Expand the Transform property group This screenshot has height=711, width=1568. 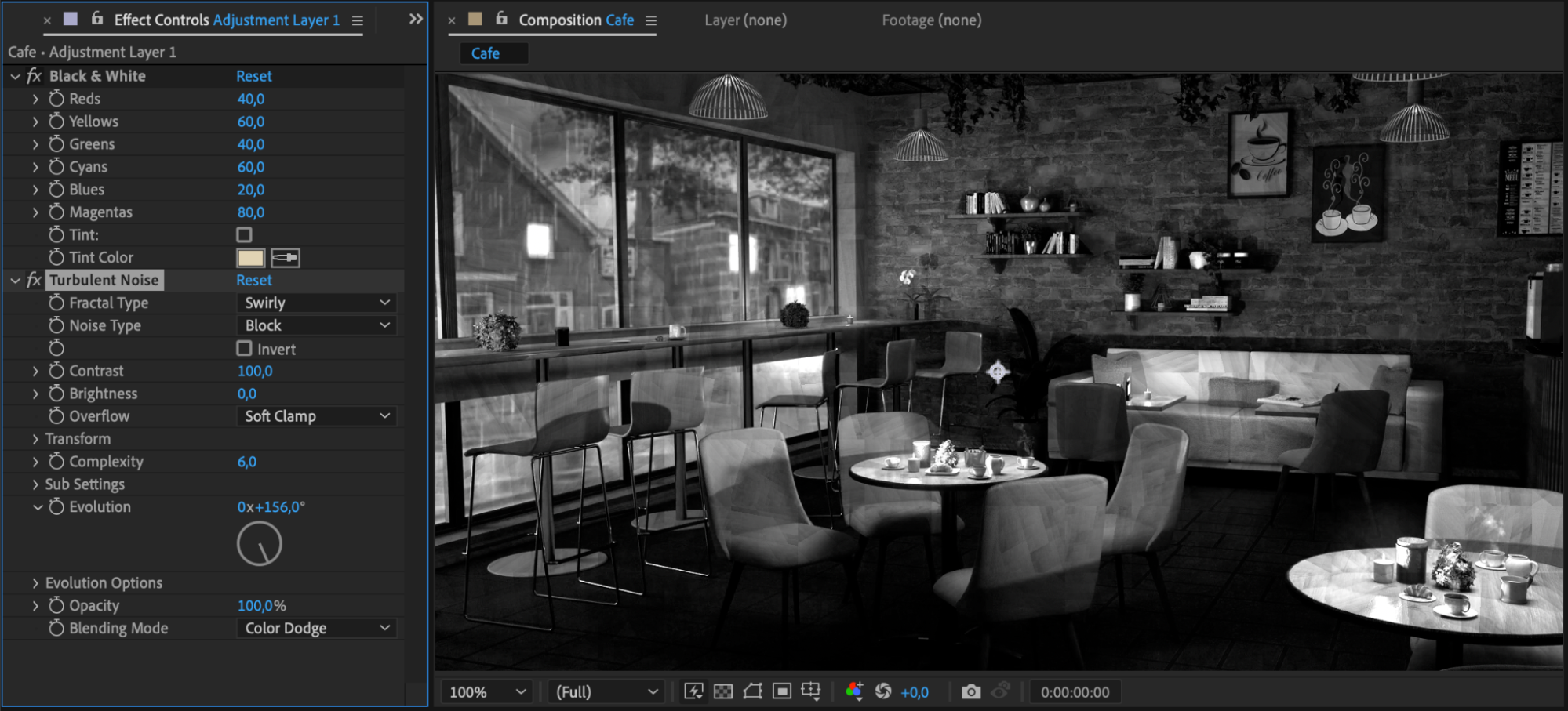(x=35, y=439)
